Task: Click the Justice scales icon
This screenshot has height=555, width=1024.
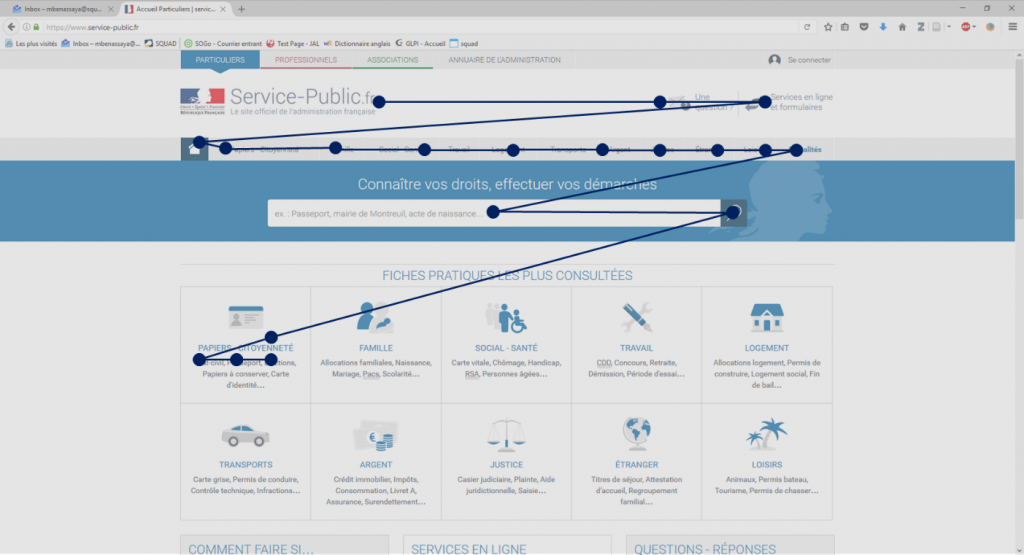Action: coord(506,435)
